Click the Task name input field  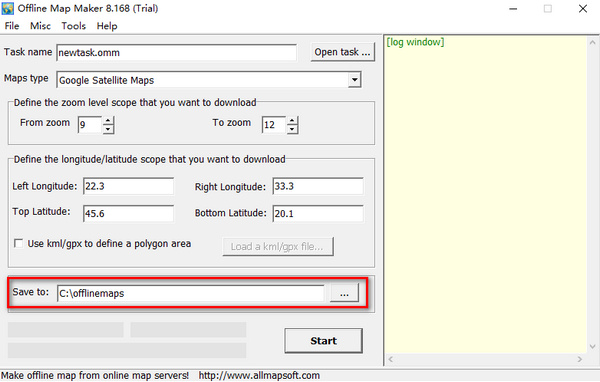pyautogui.click(x=176, y=52)
